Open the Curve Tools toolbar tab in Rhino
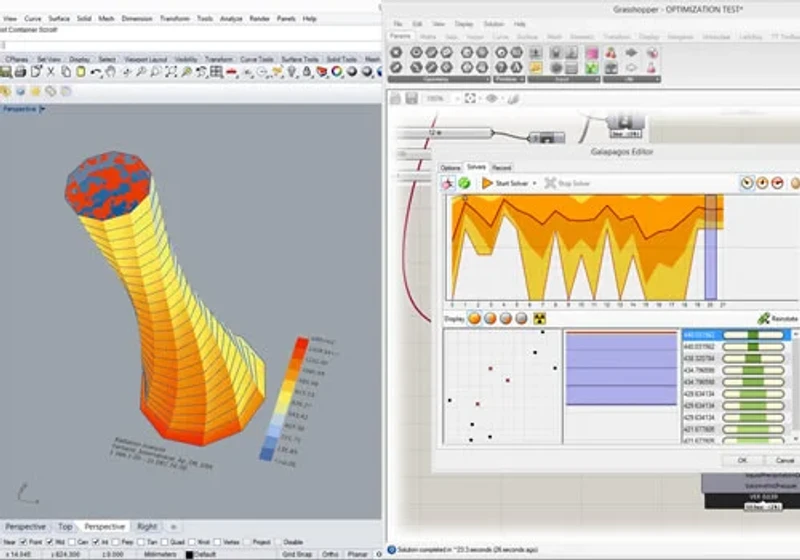 257,59
